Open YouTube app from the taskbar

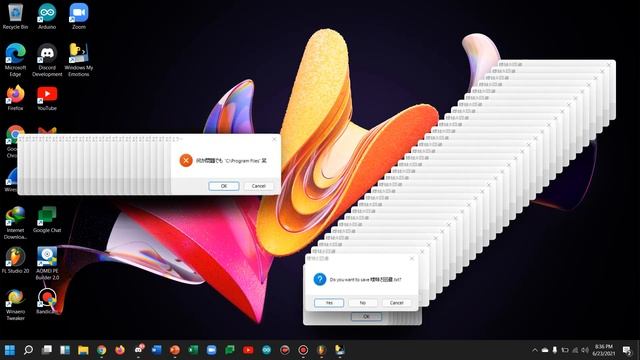[248, 350]
